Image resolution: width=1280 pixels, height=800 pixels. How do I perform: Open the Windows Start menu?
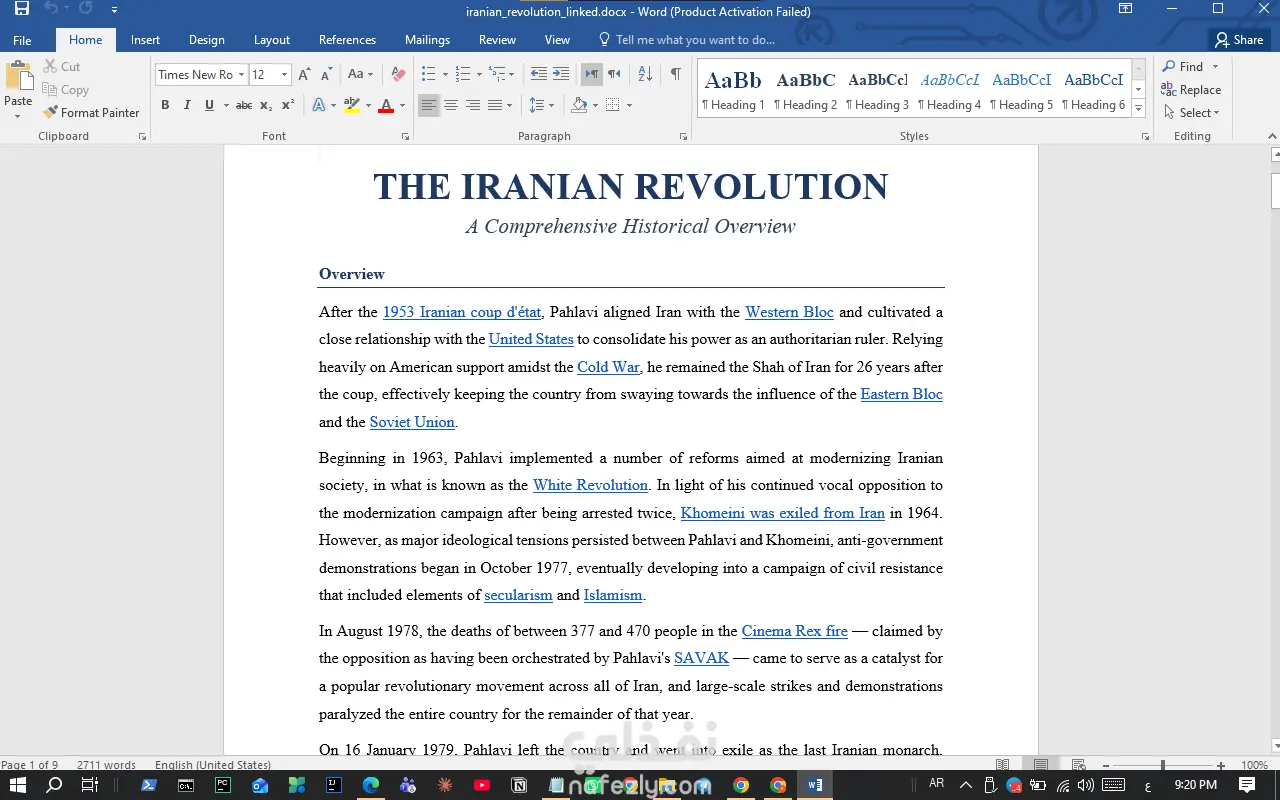pos(17,785)
